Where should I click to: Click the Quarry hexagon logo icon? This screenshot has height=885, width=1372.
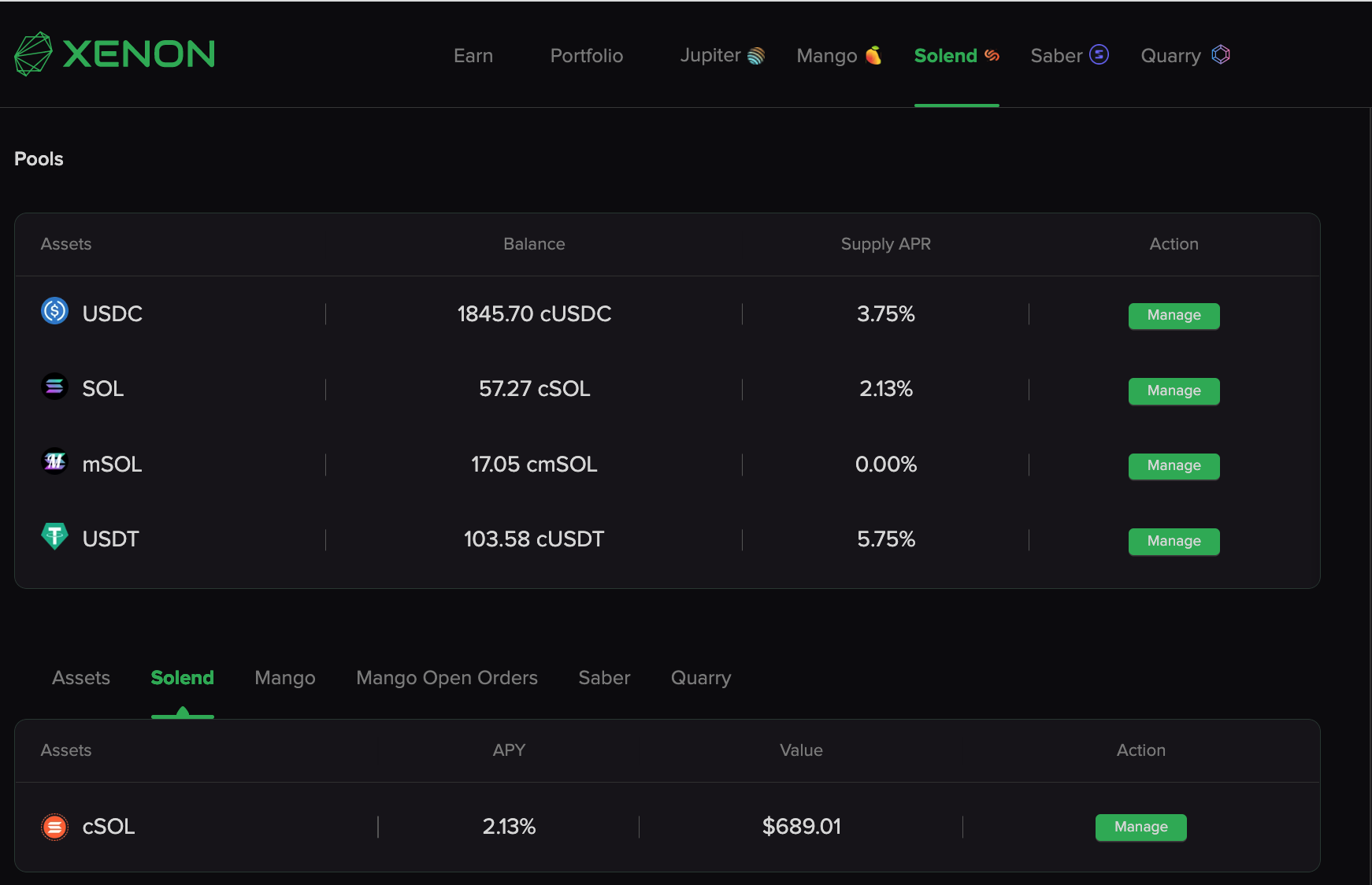[1221, 54]
